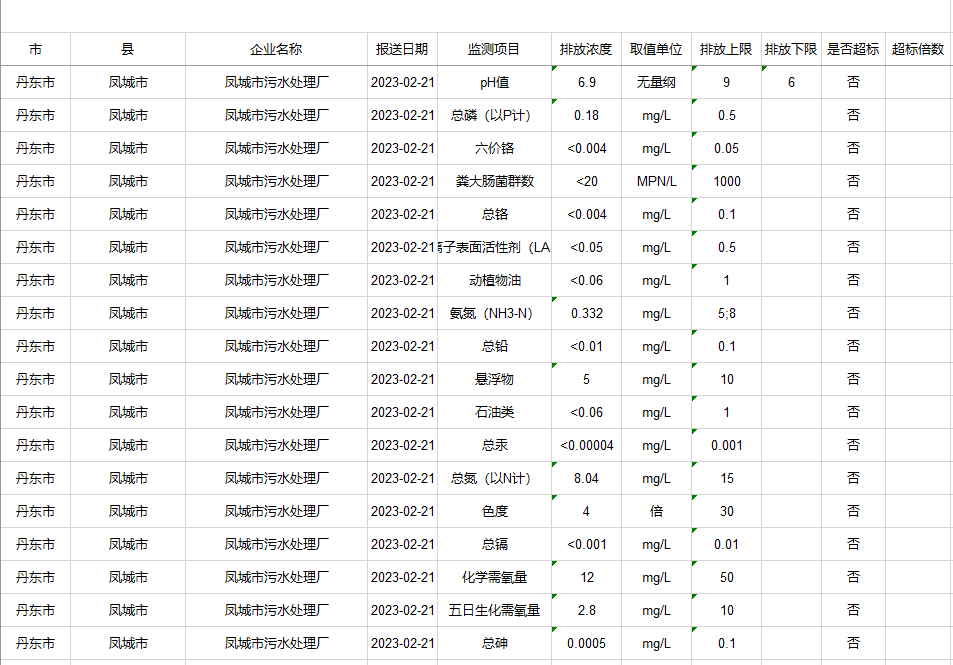Select the 0.001 upper limit cell

pyautogui.click(x=726, y=446)
